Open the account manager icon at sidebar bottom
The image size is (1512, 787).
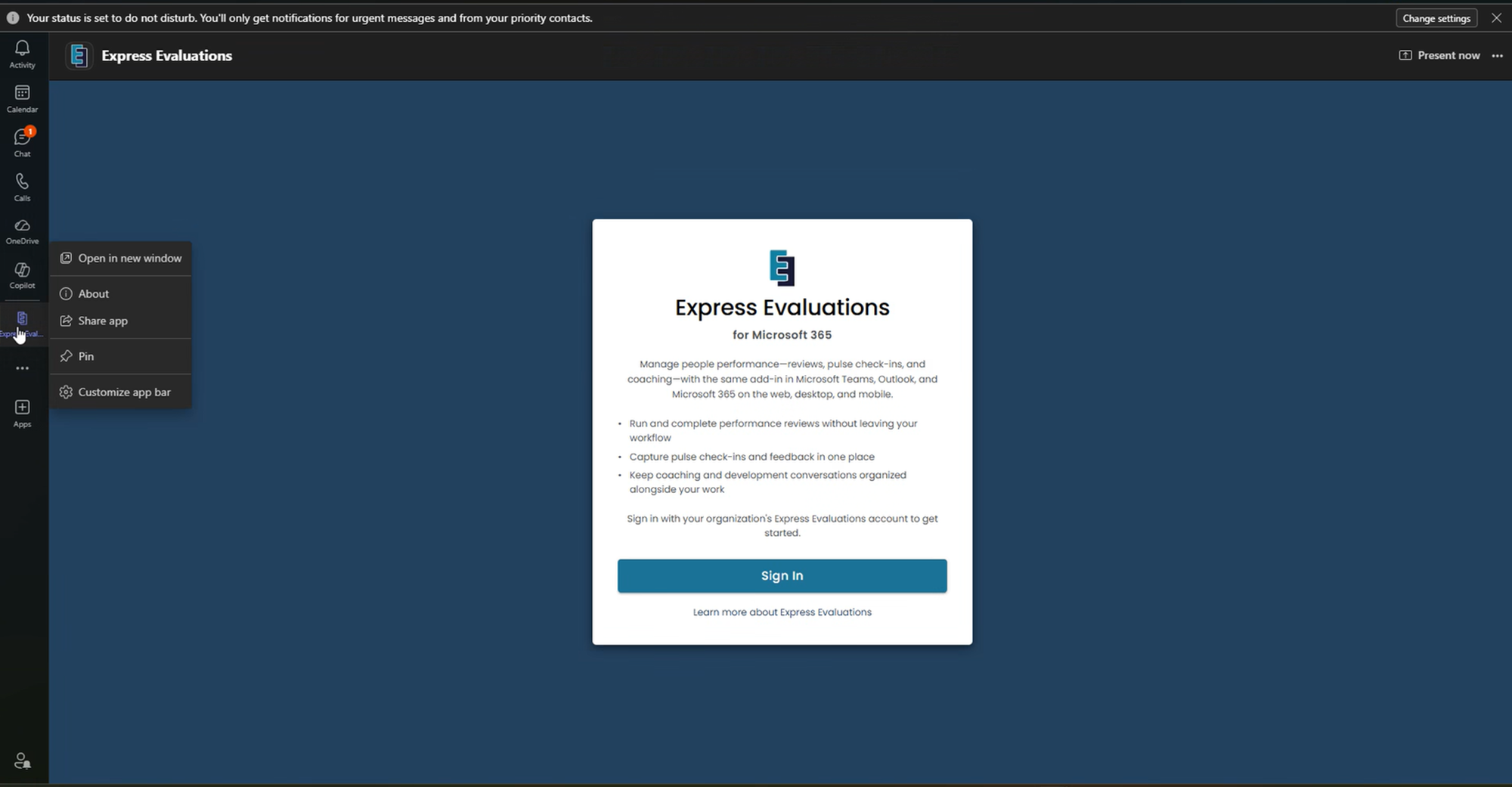point(22,761)
